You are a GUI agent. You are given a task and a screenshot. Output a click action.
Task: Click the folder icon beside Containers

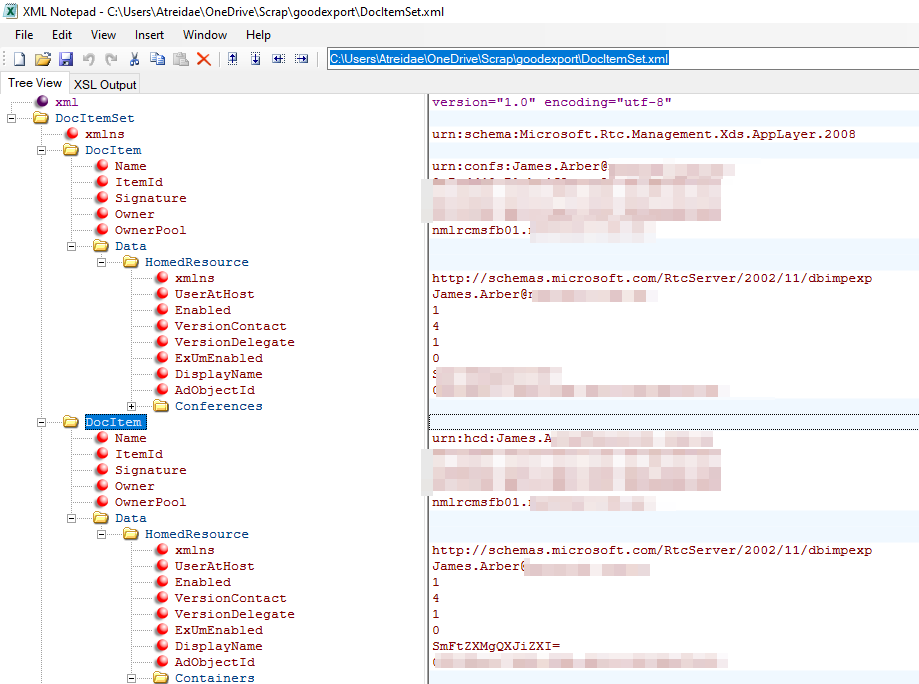(161, 678)
